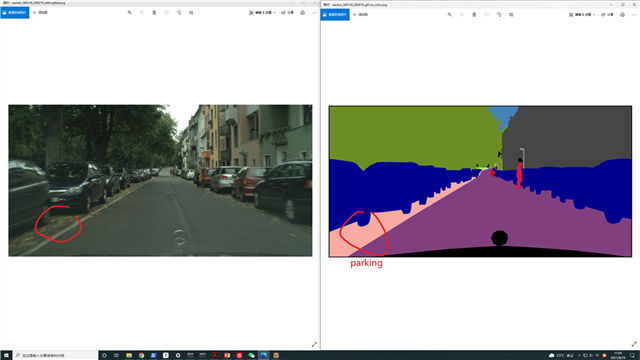Viewport: 640px width, 360px height.
Task: Click the street photo in left window
Action: 160,180
